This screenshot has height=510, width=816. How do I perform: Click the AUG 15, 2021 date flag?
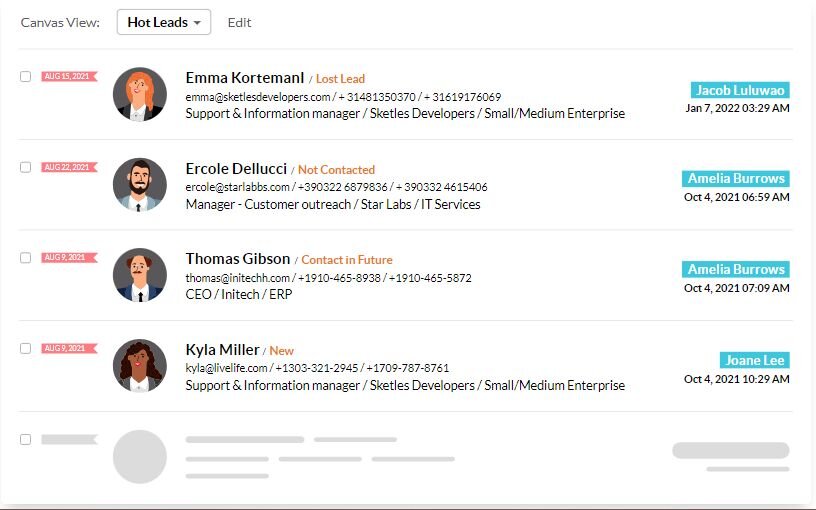[69, 76]
